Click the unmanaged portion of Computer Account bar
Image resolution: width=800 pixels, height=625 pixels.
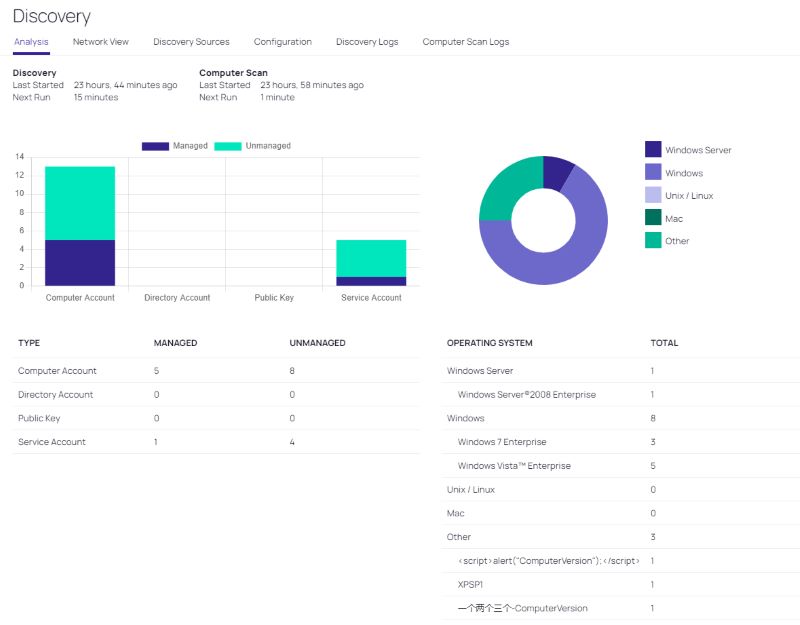(80, 203)
